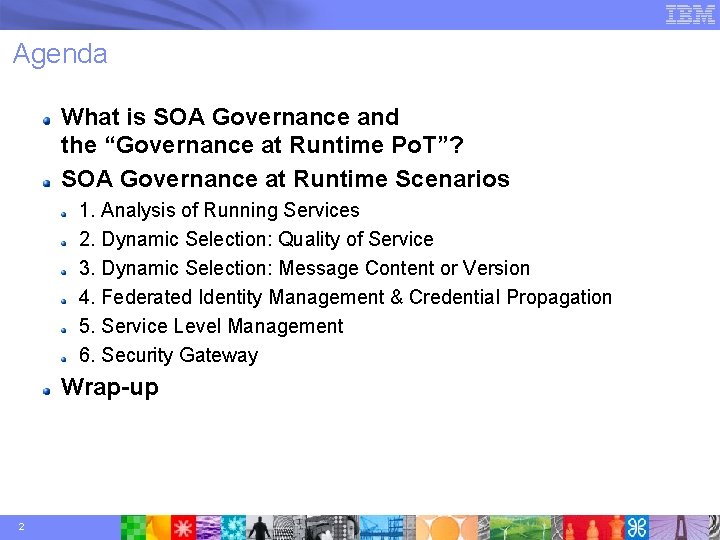Screen dimensions: 720x540
Task: Select "3. Dynamic Selection: Message Content or Version"
Action: tap(304, 268)
